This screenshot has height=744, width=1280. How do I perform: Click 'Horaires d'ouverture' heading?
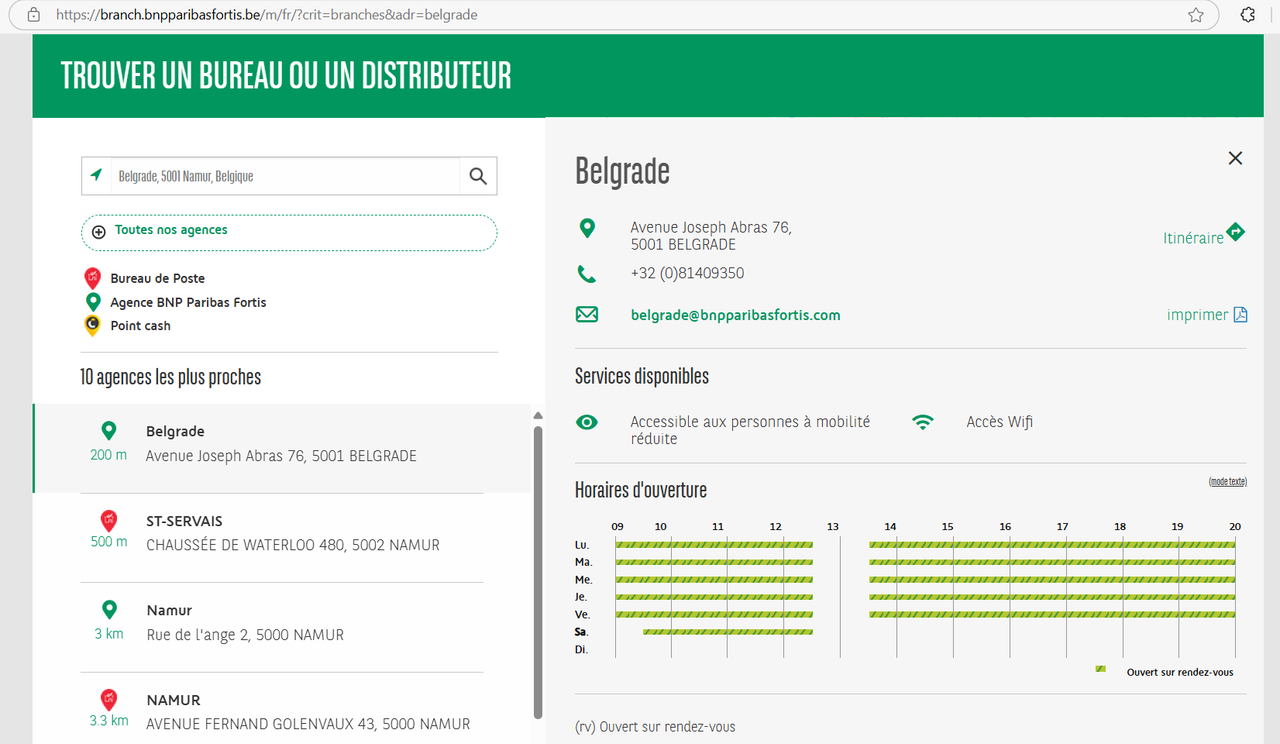[641, 490]
